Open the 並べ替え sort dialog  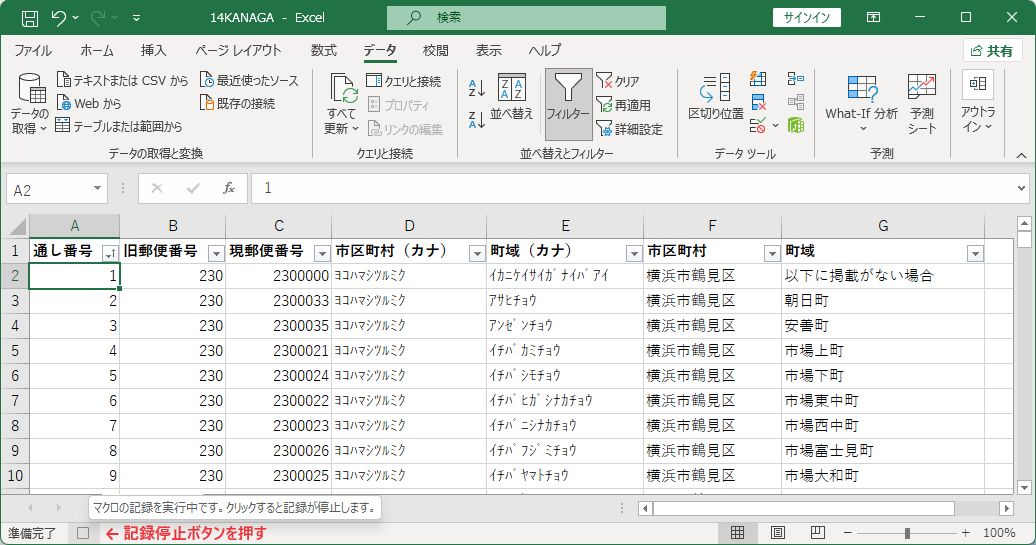tap(511, 98)
